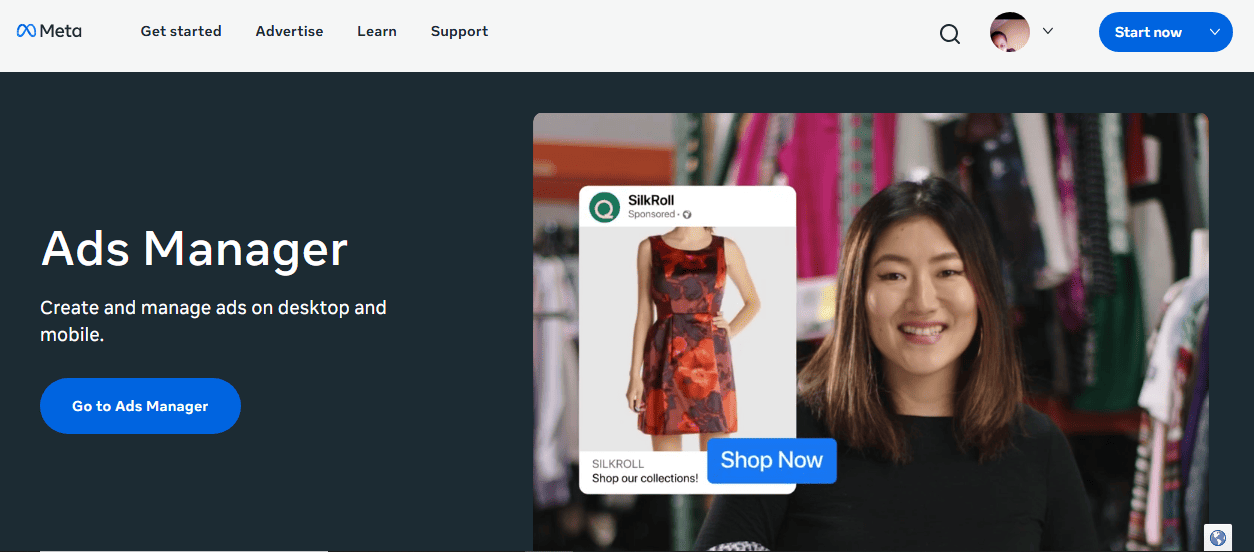Click the Meta logo
The image size is (1254, 552).
pos(49,31)
